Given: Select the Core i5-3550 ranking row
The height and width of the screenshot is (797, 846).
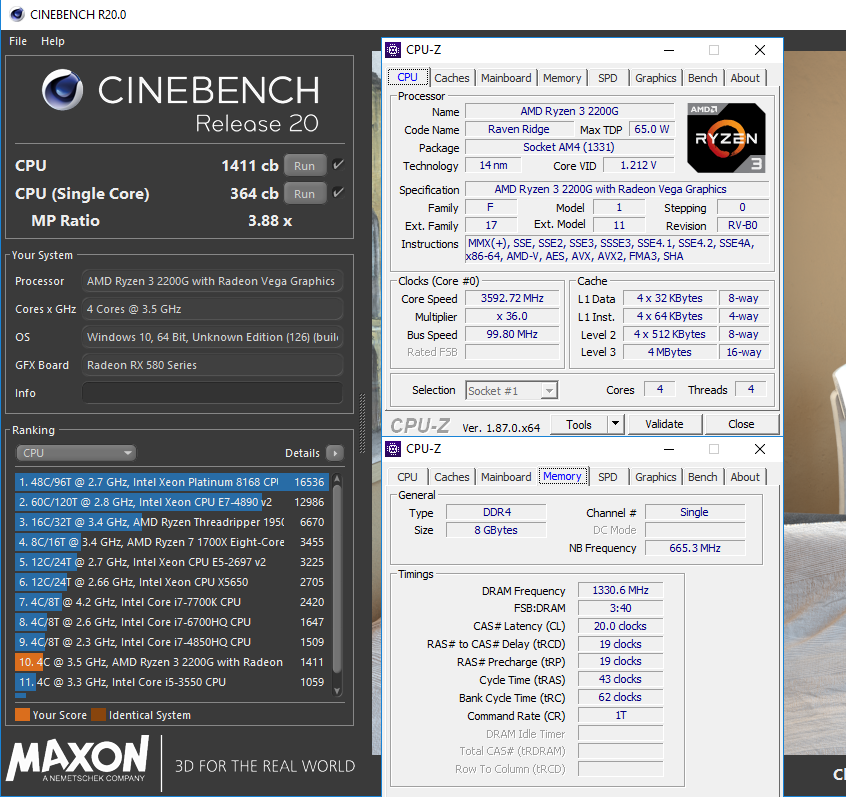Looking at the screenshot, I should pos(172,682).
